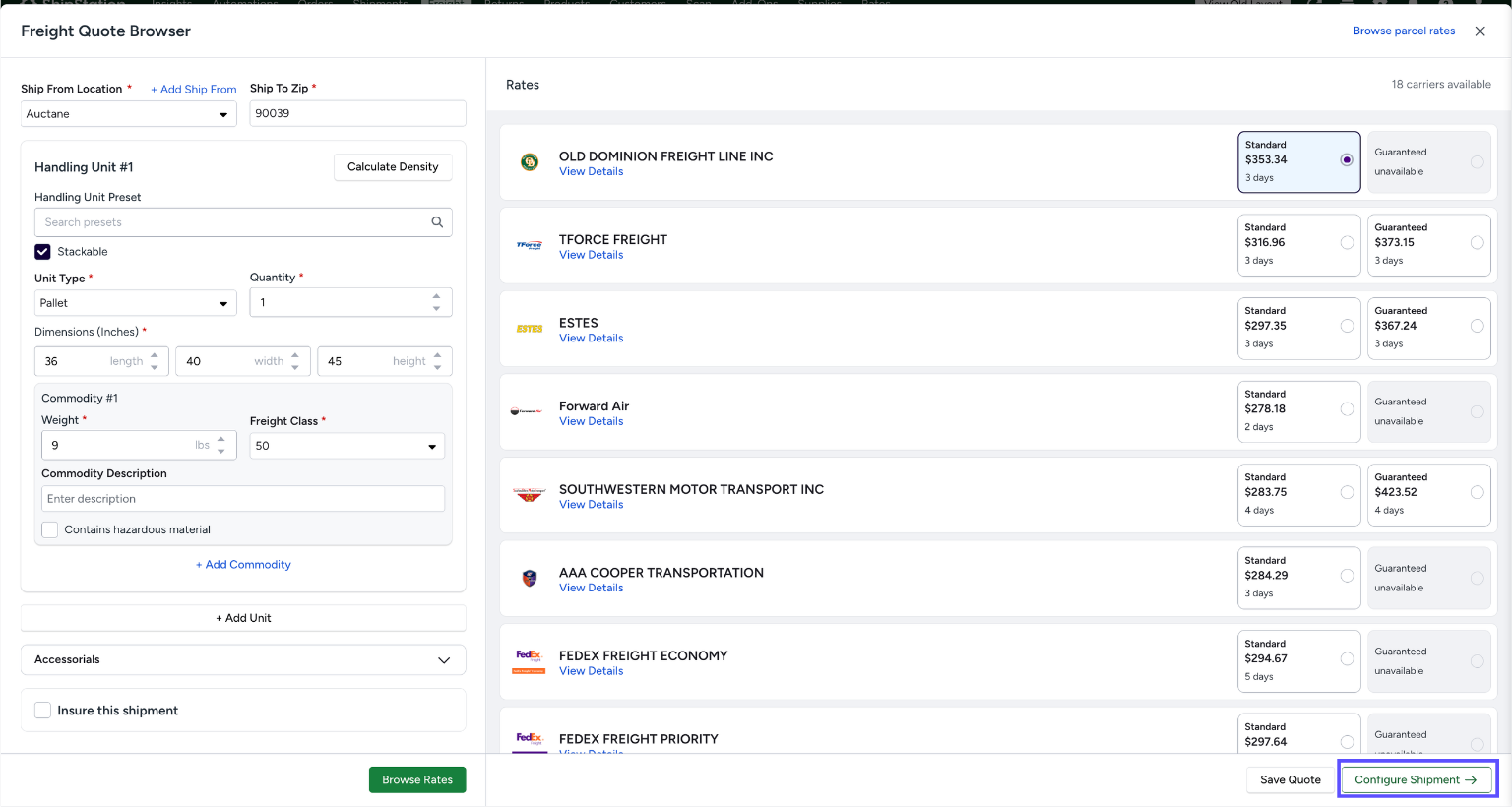Click the FedEx Freight Economy logo
This screenshot has width=1512, height=807.
point(530,661)
